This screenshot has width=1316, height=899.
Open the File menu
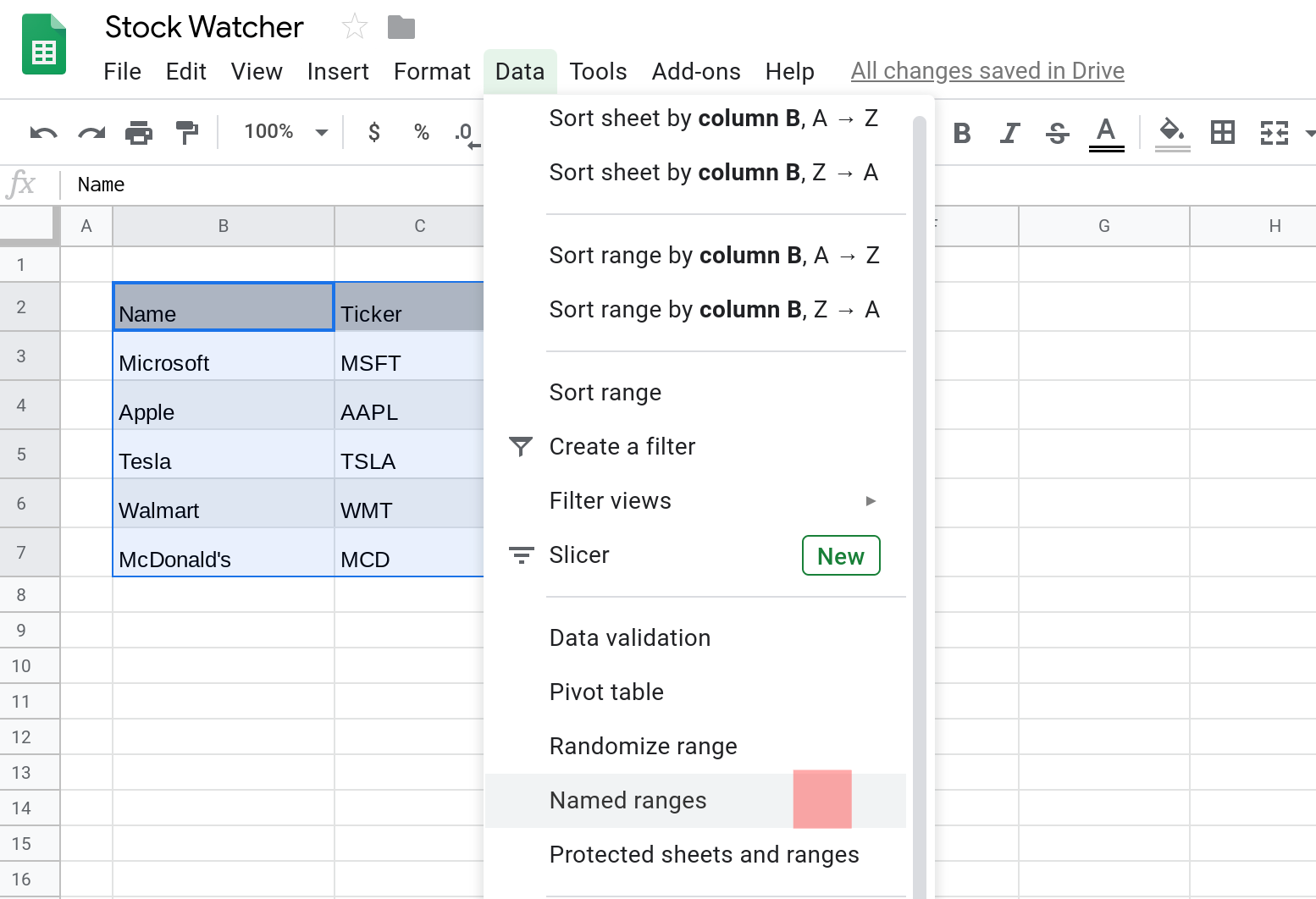pos(123,72)
